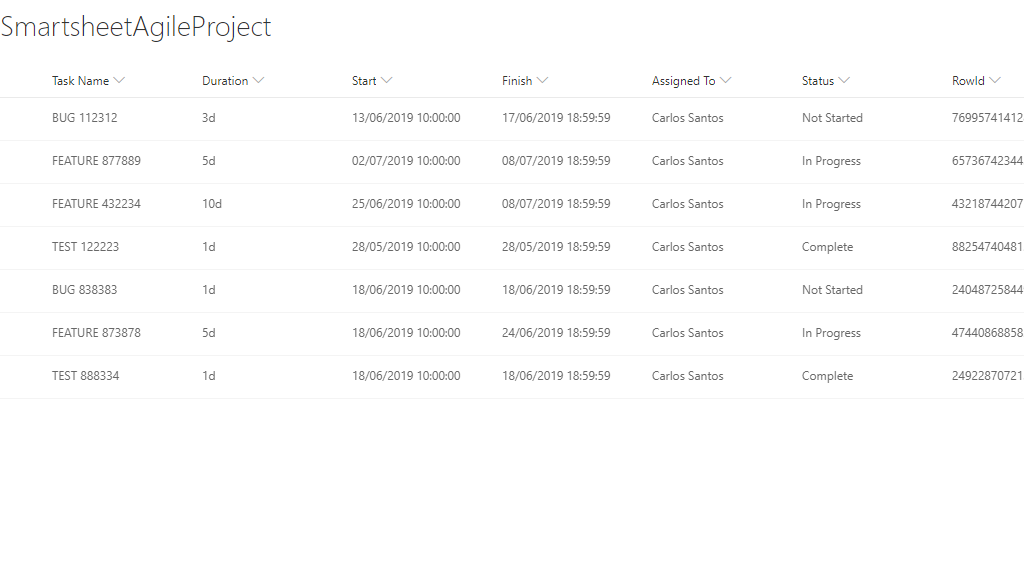
Task: Click the RowId column chevron
Action: [x=995, y=81]
